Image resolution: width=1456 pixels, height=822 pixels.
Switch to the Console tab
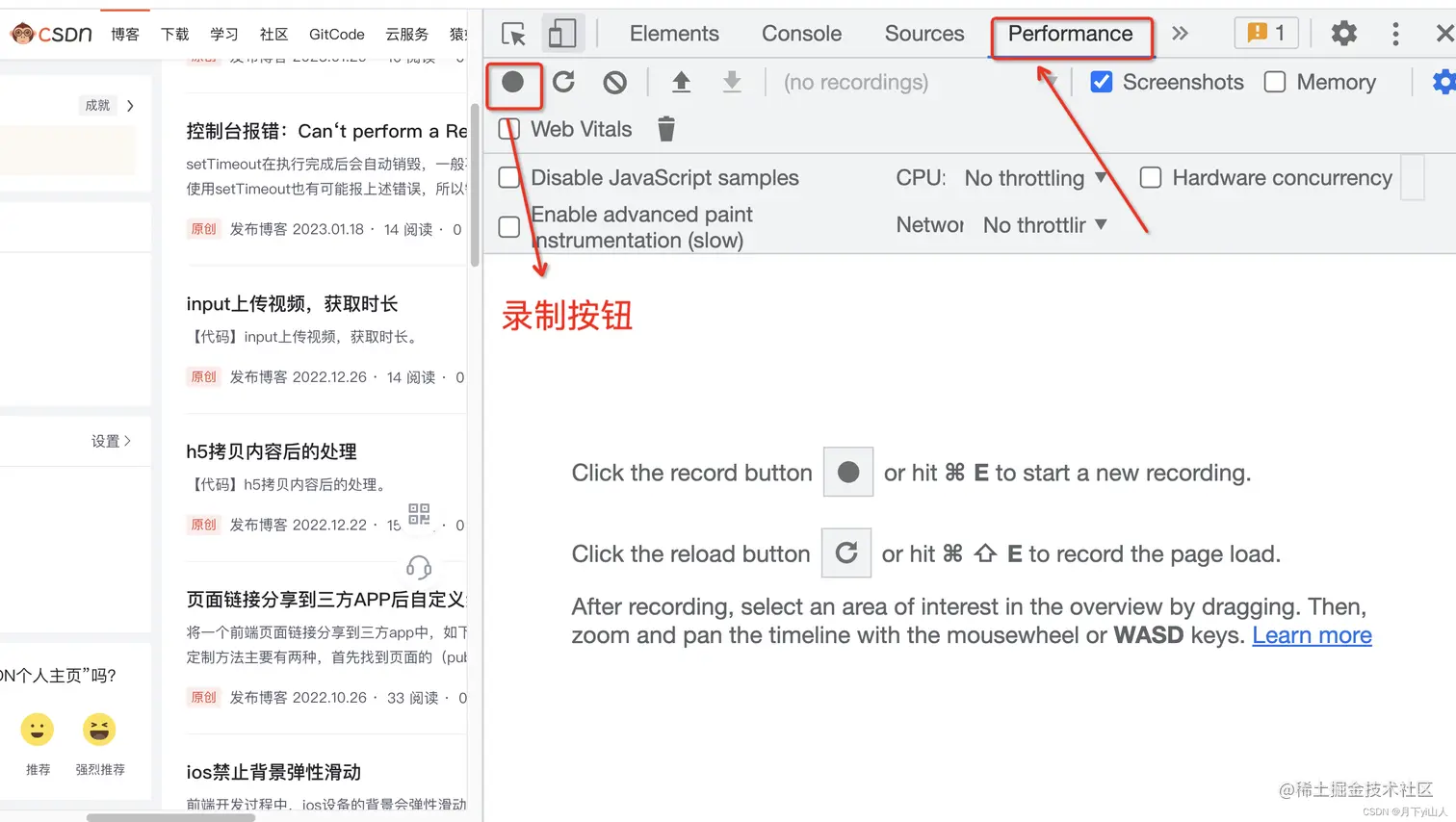(801, 34)
